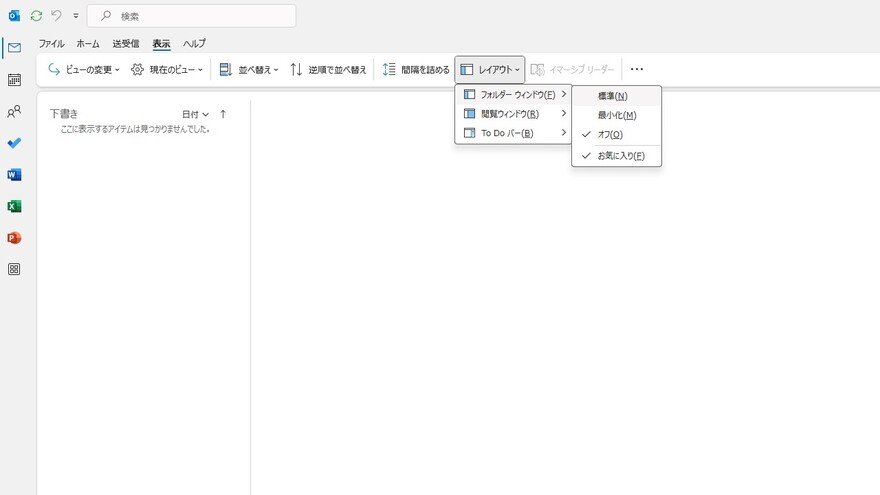Launch PowerPoint from the sidebar
This screenshot has height=495, width=880.
point(14,238)
